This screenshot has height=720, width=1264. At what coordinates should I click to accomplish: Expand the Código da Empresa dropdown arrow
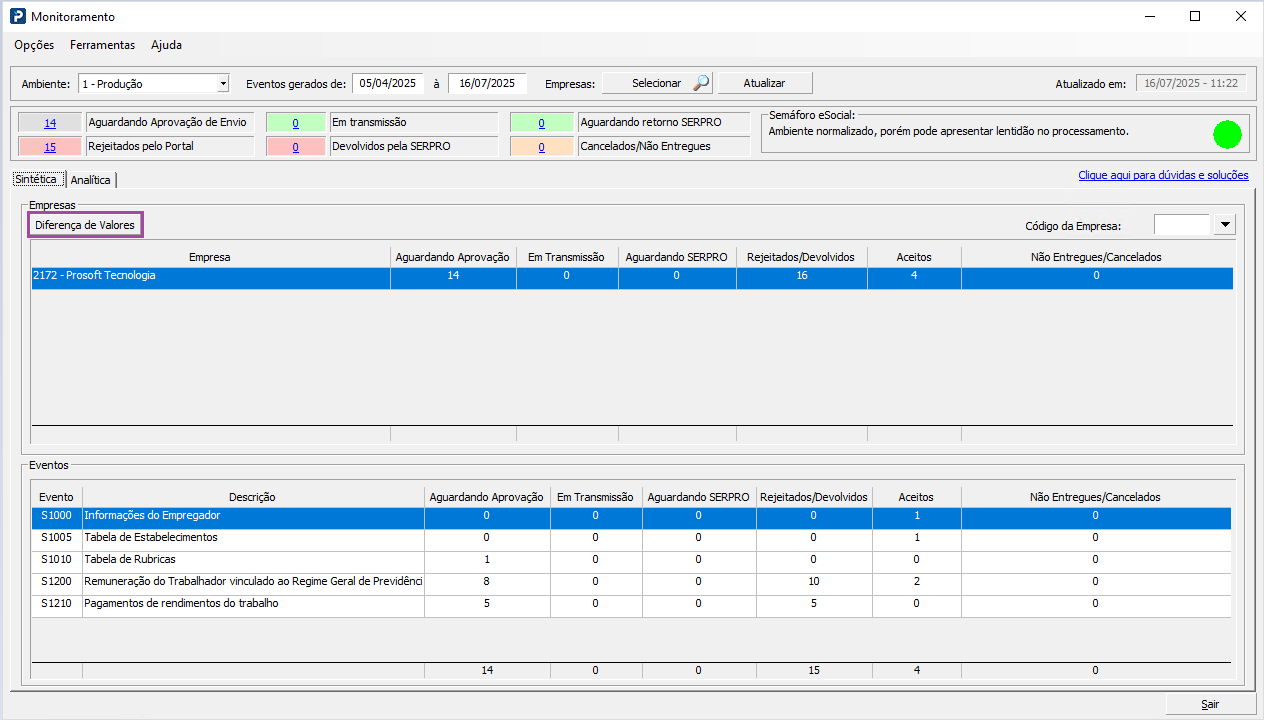[1225, 225]
